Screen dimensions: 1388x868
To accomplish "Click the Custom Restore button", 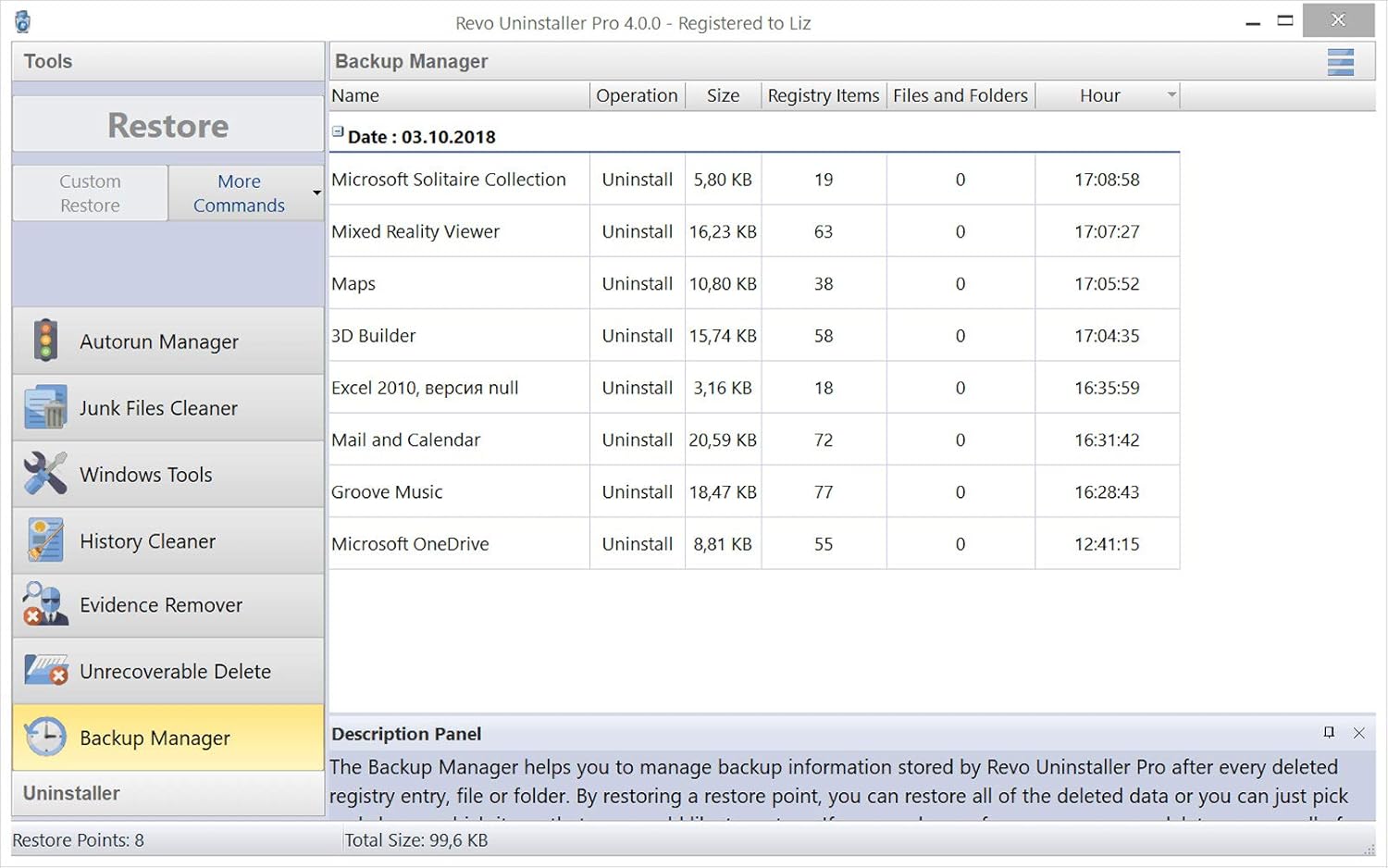I will tap(90, 193).
